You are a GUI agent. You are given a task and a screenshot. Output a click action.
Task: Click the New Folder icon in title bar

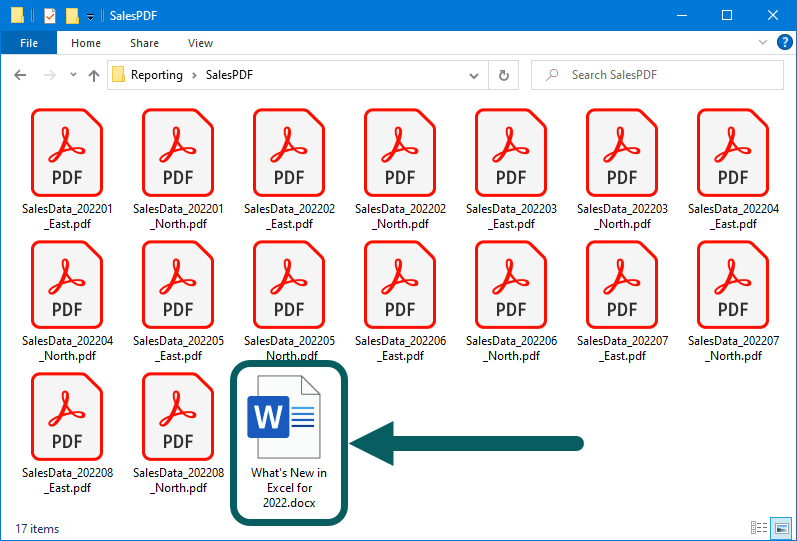tap(72, 15)
